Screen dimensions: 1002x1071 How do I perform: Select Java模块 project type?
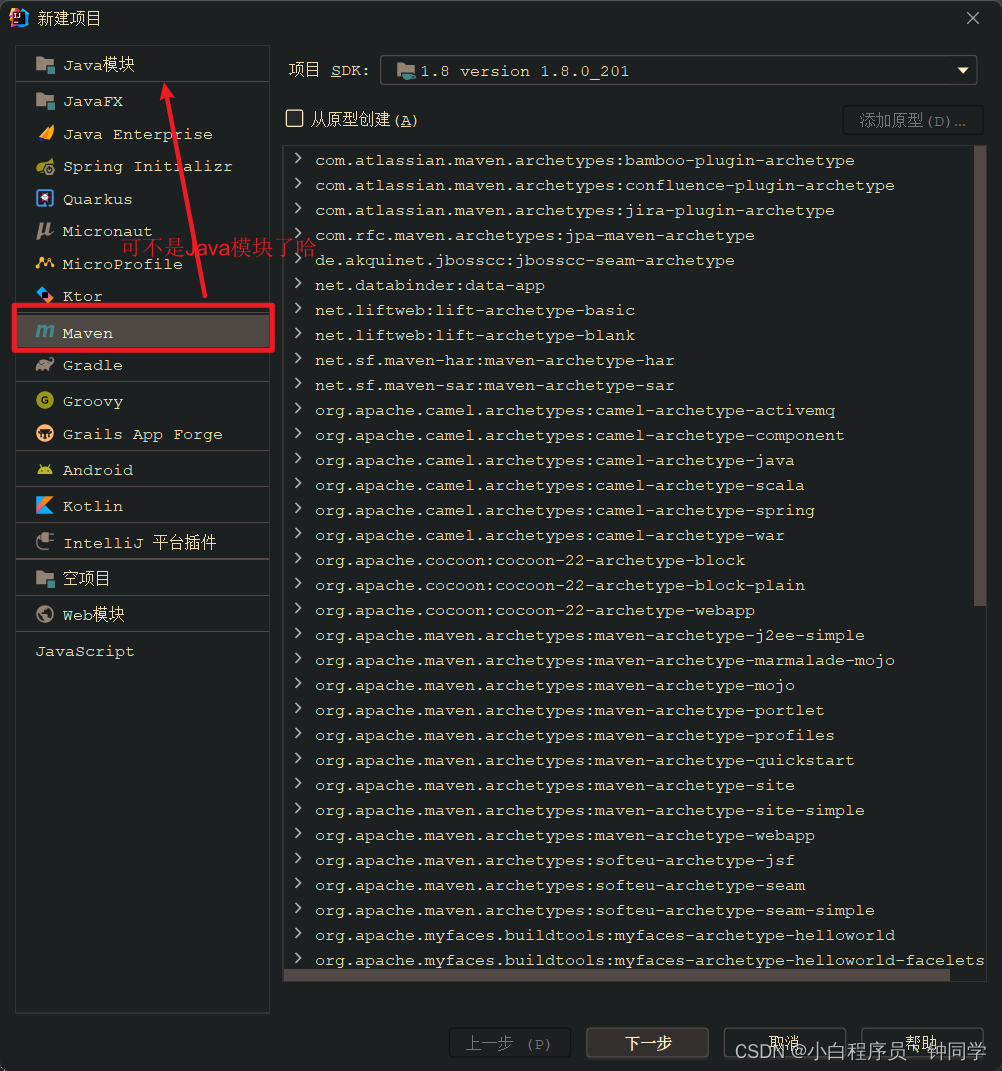[142, 64]
